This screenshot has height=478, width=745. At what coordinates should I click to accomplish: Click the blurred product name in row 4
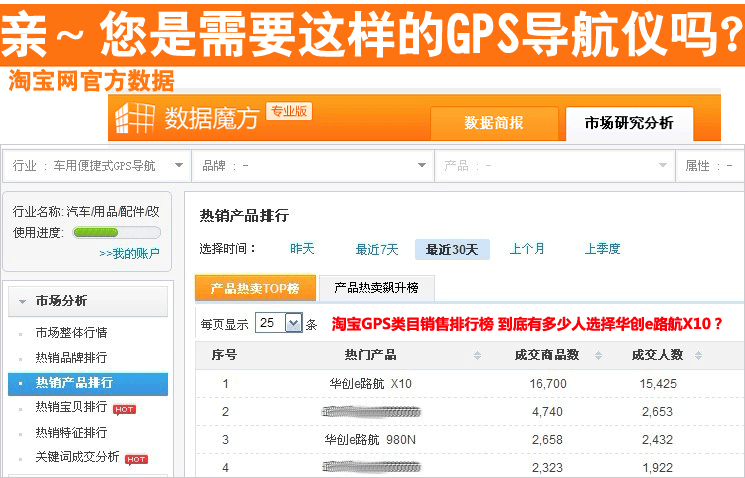tap(371, 468)
